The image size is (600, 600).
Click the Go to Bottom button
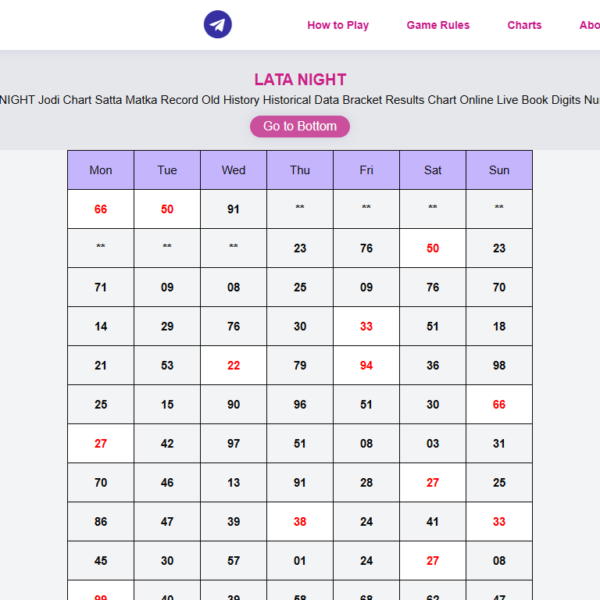300,126
